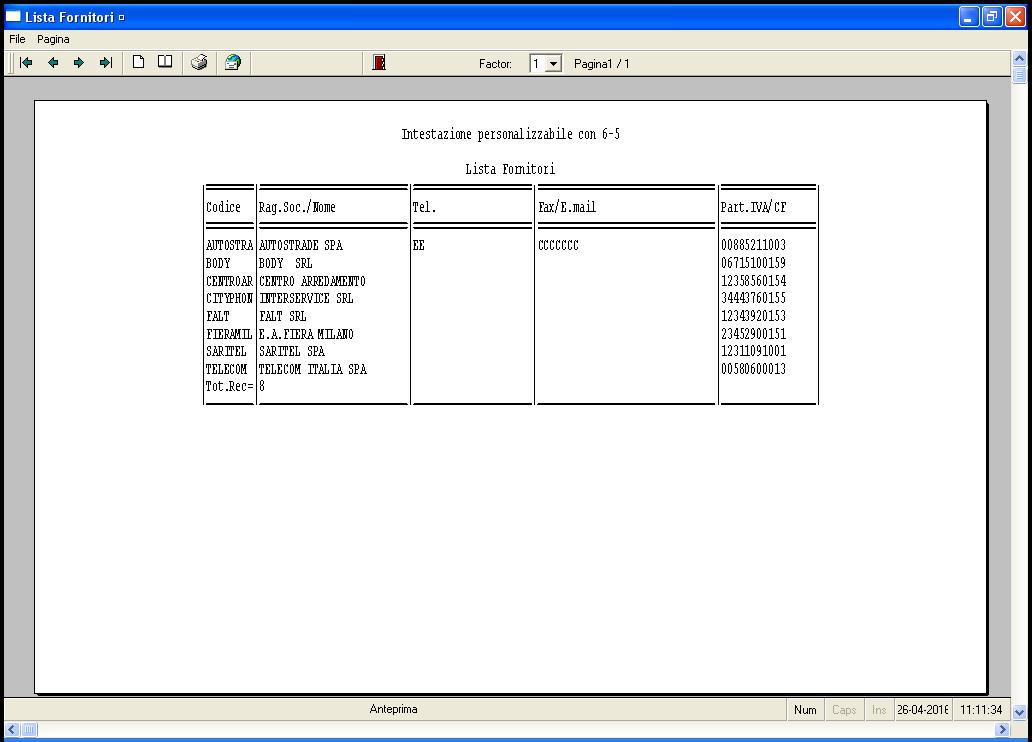Click the date 26-04-2016 in status bar
Image resolution: width=1032 pixels, height=742 pixels.
(922, 710)
